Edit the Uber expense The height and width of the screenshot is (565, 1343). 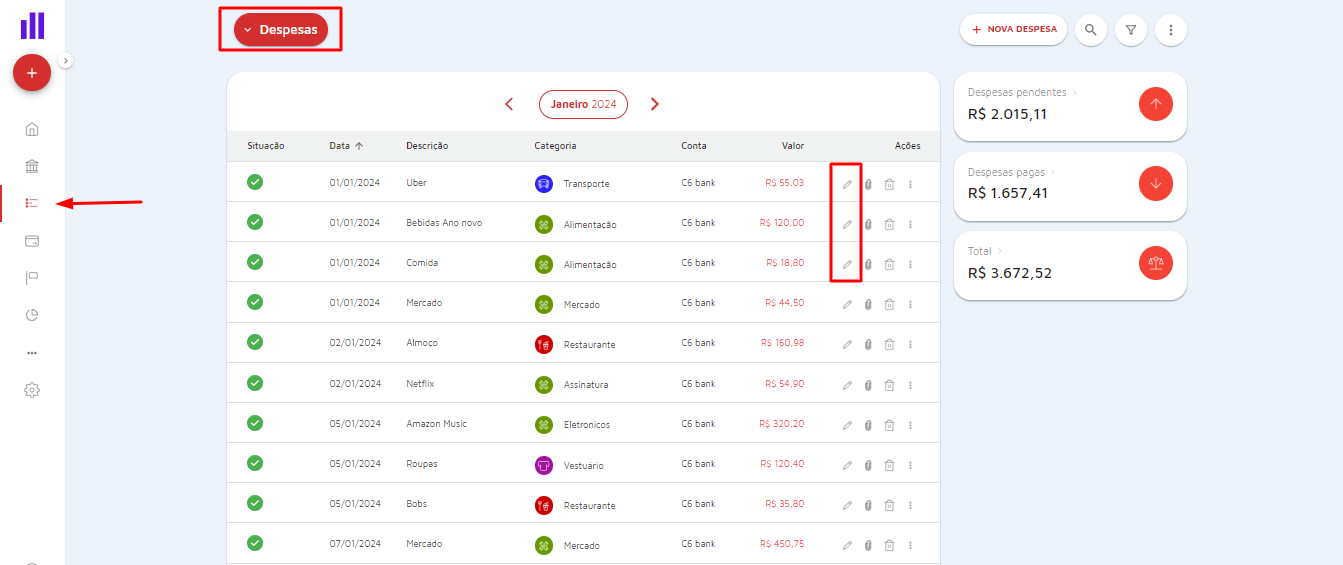[847, 184]
